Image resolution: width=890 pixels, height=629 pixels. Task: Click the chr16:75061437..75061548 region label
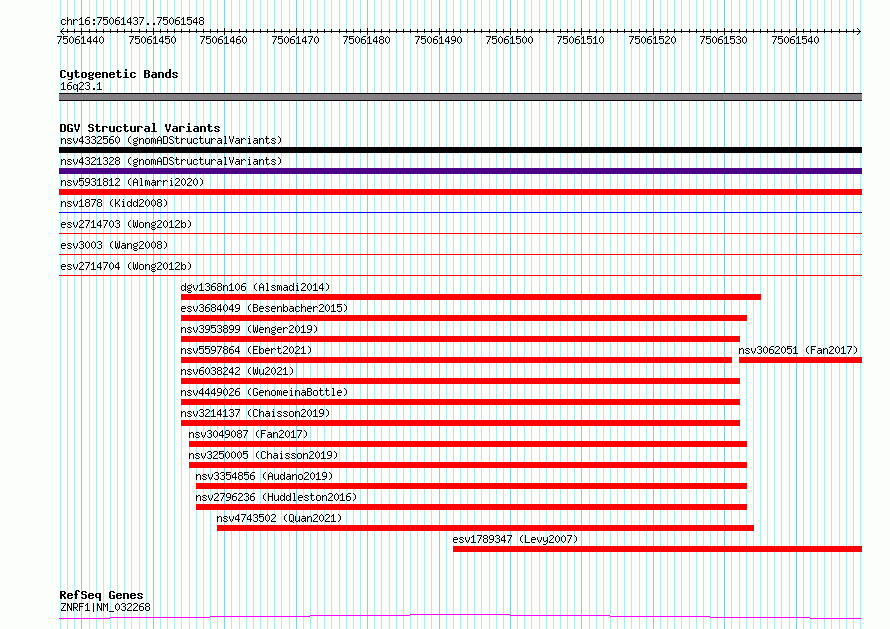132,21
